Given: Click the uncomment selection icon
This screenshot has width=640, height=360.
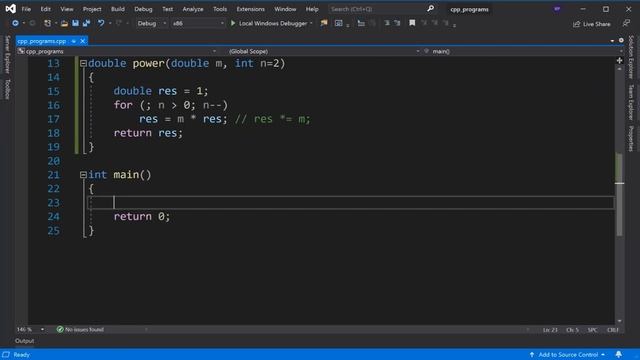Looking at the screenshot, I should [397, 23].
